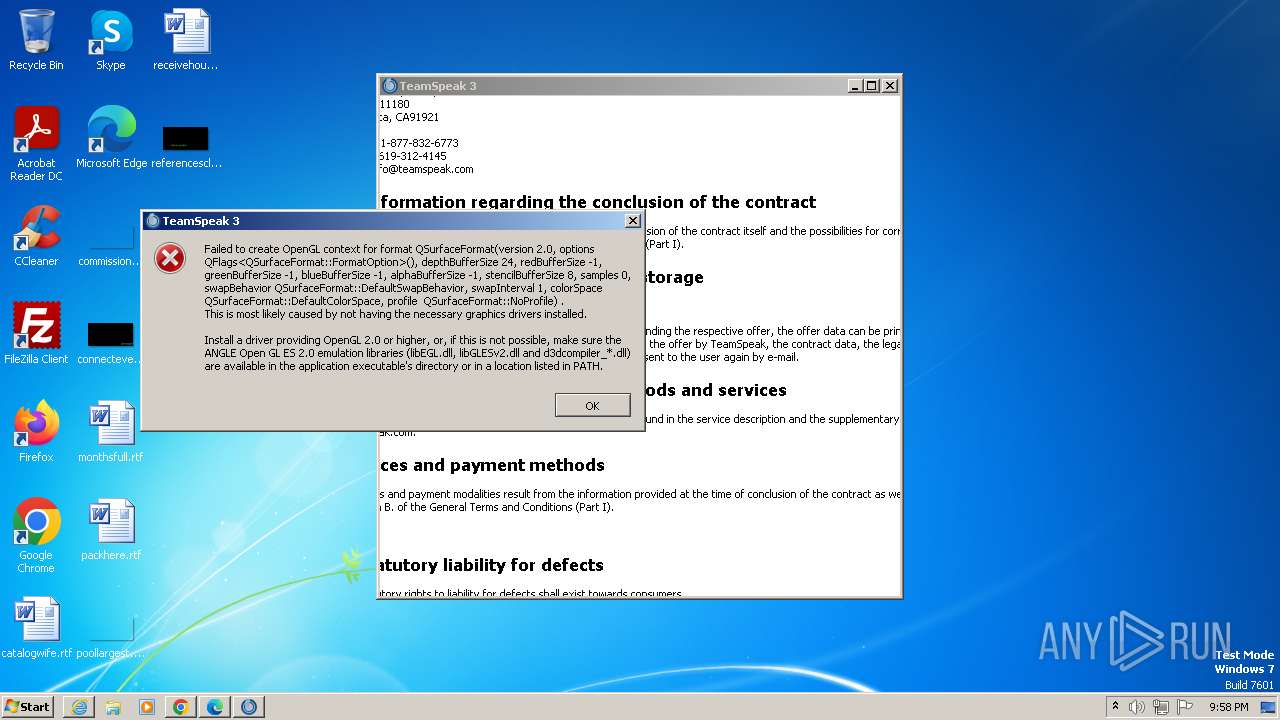Launch Google Chrome desktop shortcut
This screenshot has width=1280, height=720.
click(36, 536)
